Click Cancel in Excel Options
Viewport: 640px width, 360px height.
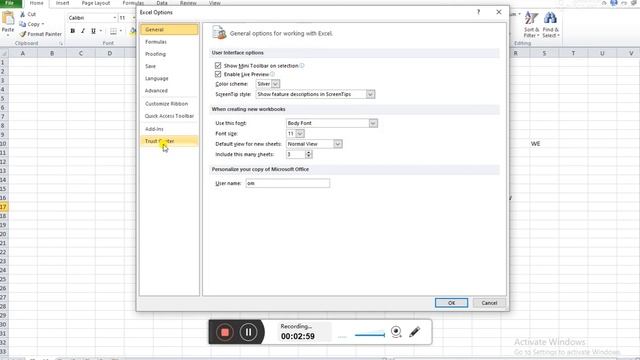[x=489, y=303]
